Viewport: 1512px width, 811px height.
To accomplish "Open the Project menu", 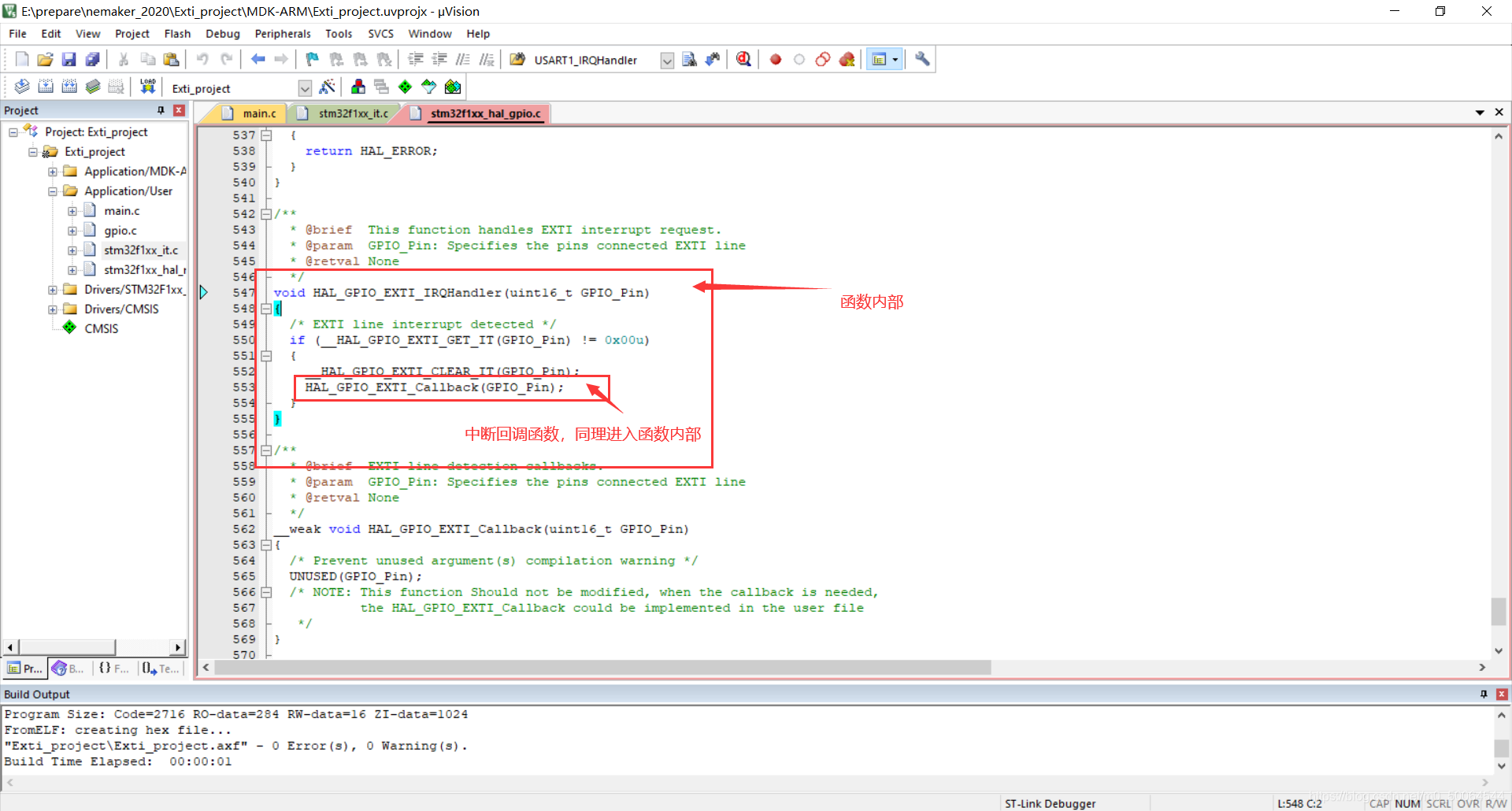I will click(132, 34).
